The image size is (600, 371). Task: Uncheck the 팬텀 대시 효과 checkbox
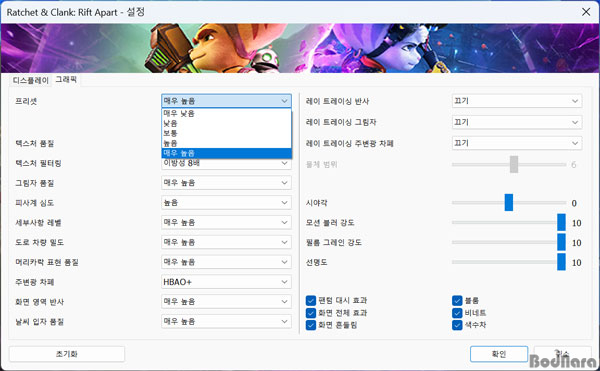[x=311, y=301]
